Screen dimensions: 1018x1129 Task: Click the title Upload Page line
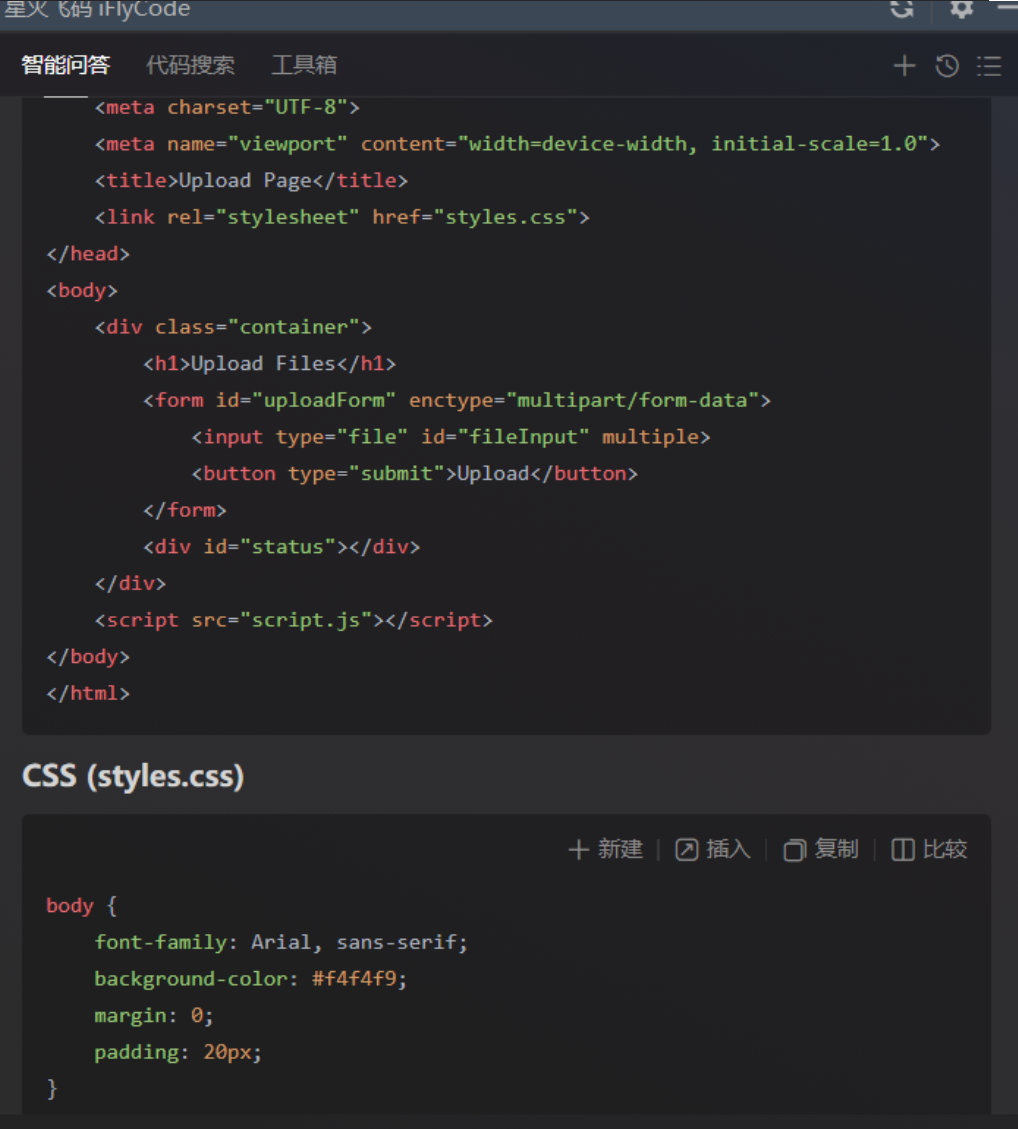click(x=251, y=181)
